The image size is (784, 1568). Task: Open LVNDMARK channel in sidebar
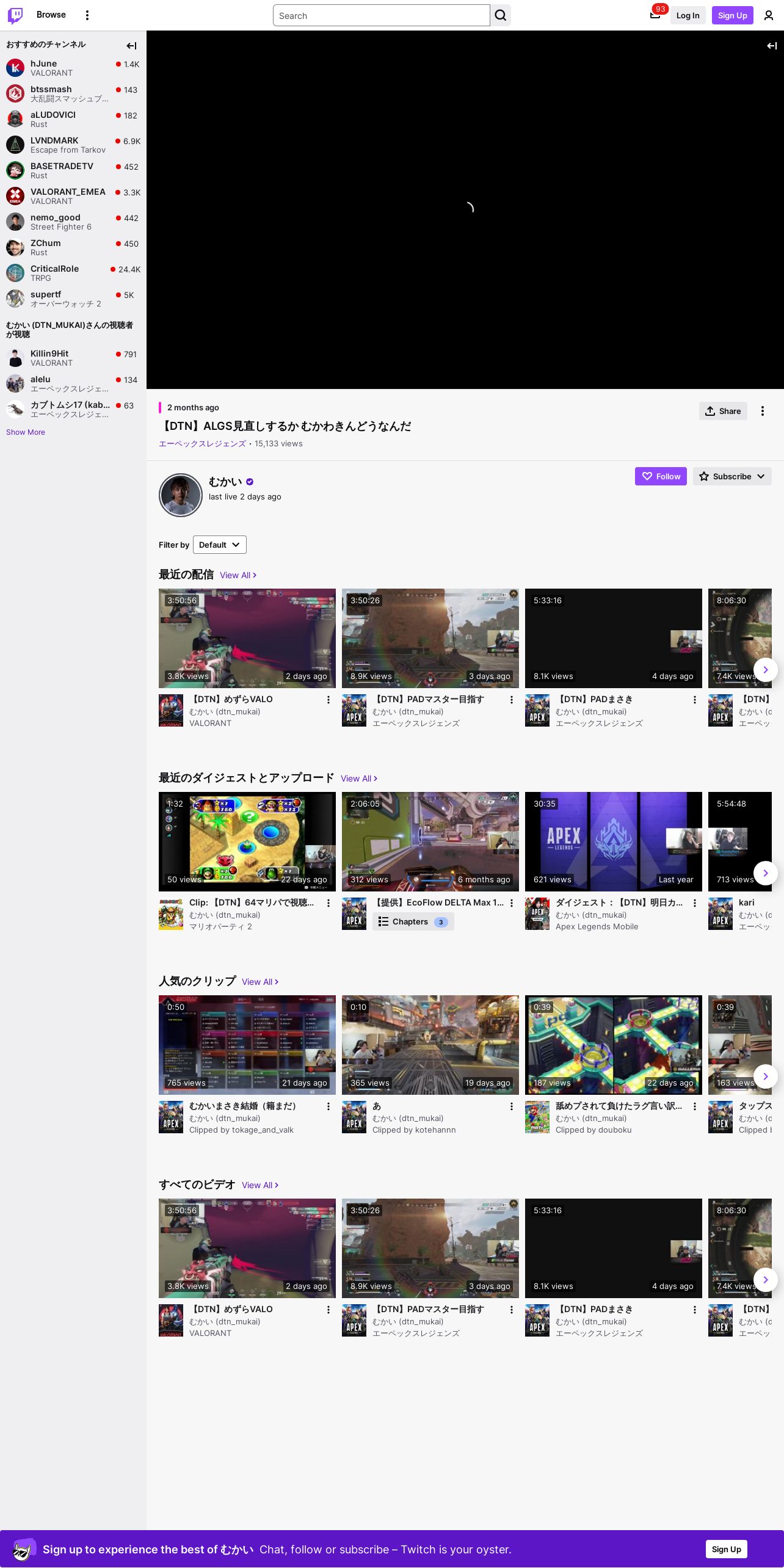pos(73,145)
